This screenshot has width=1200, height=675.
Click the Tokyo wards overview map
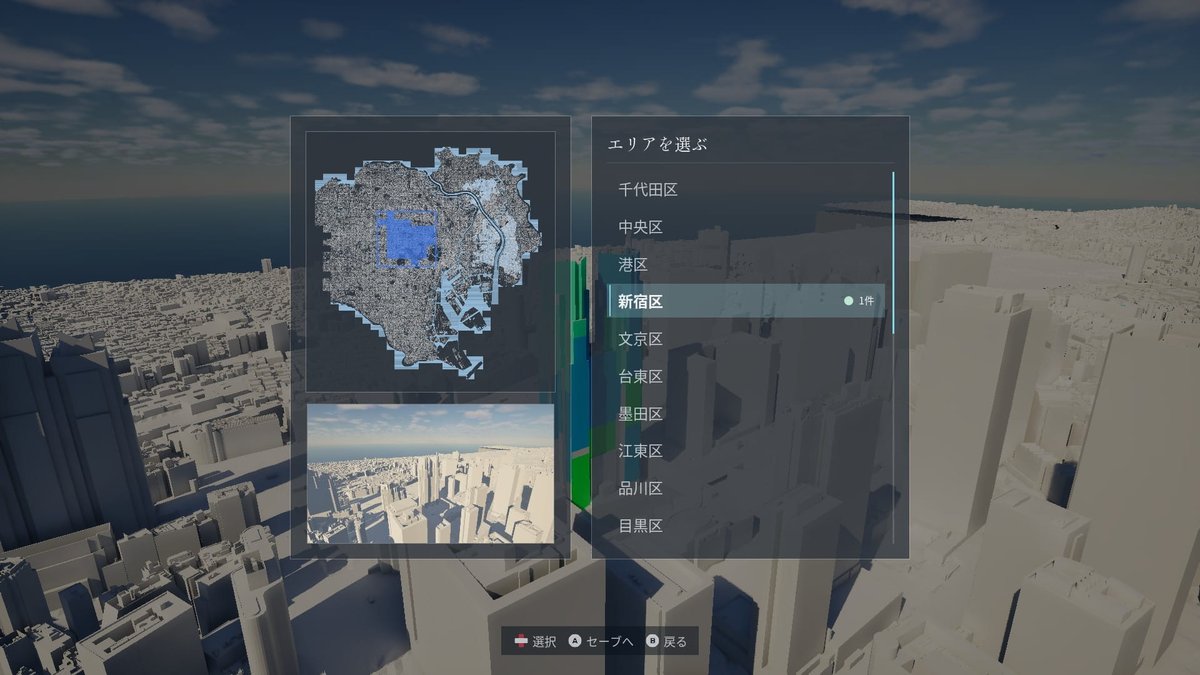(430, 261)
